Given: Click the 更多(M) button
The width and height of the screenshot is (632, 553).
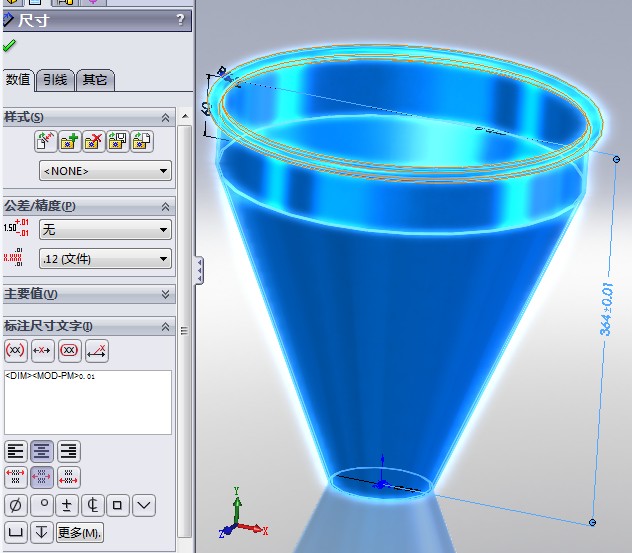Looking at the screenshot, I should 79,532.
